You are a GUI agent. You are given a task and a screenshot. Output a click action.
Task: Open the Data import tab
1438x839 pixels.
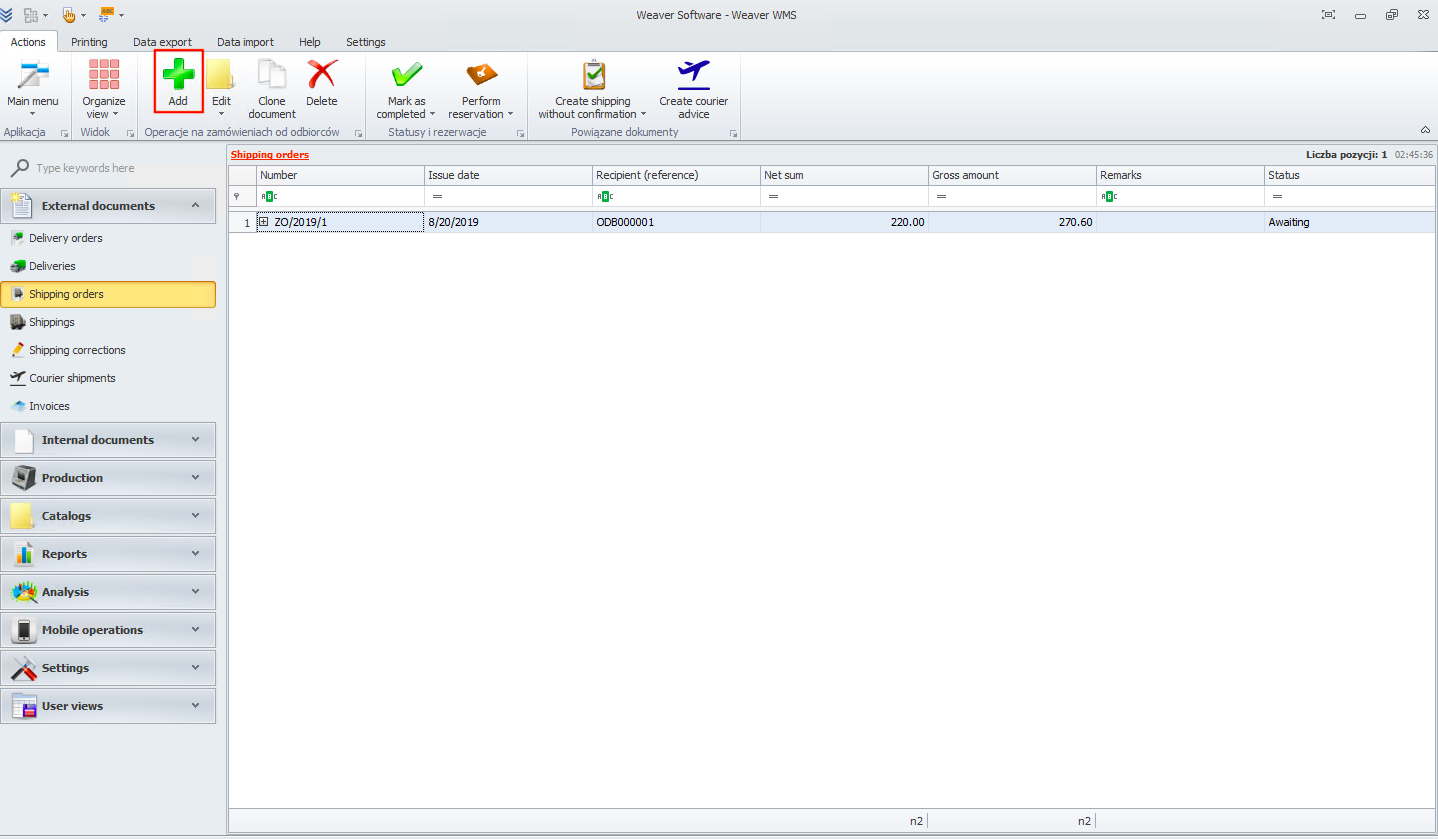click(245, 42)
